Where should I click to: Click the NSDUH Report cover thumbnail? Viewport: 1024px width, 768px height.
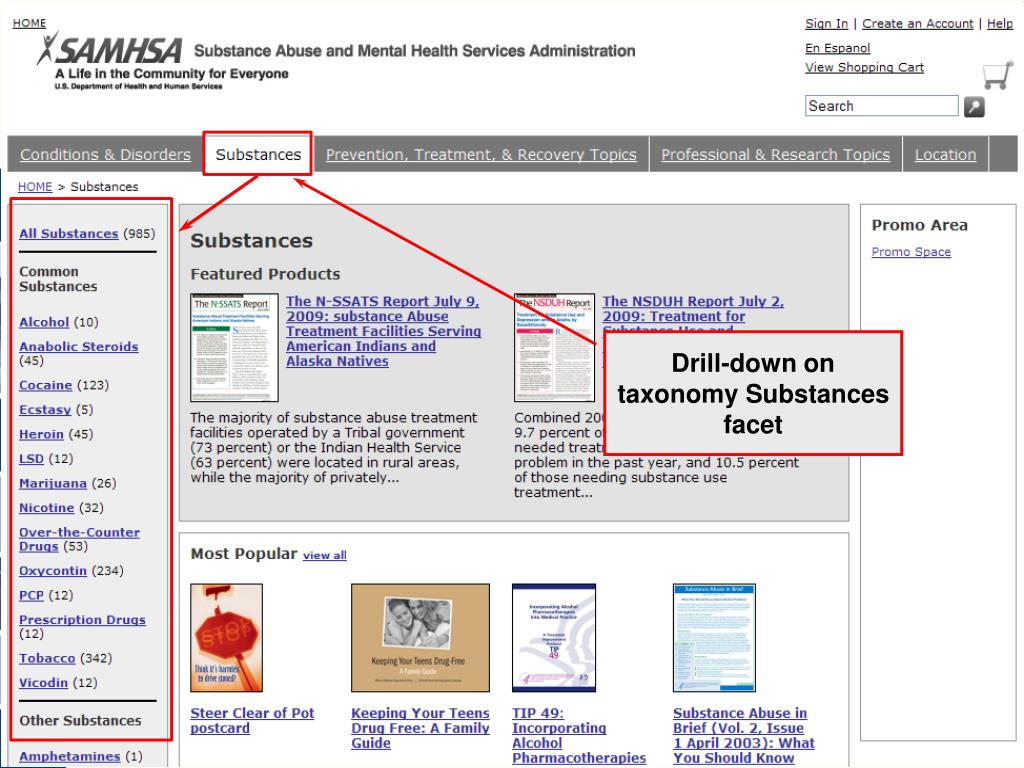click(554, 347)
